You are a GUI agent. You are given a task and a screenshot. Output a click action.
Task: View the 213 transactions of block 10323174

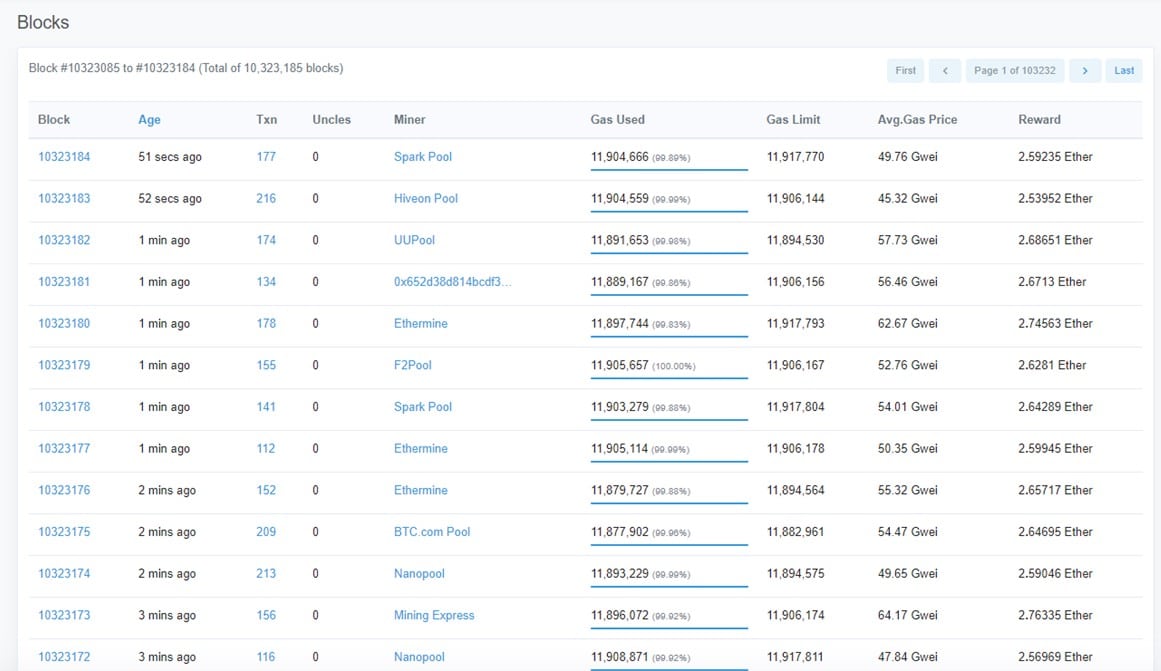[266, 573]
